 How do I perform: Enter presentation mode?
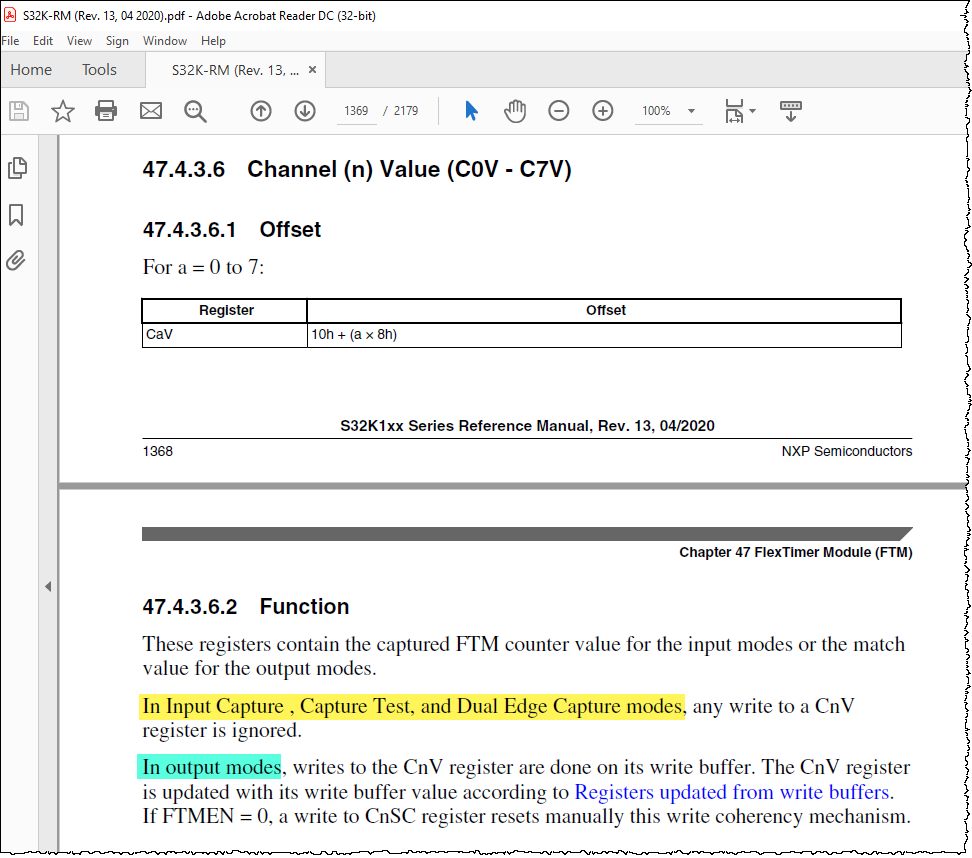click(791, 111)
